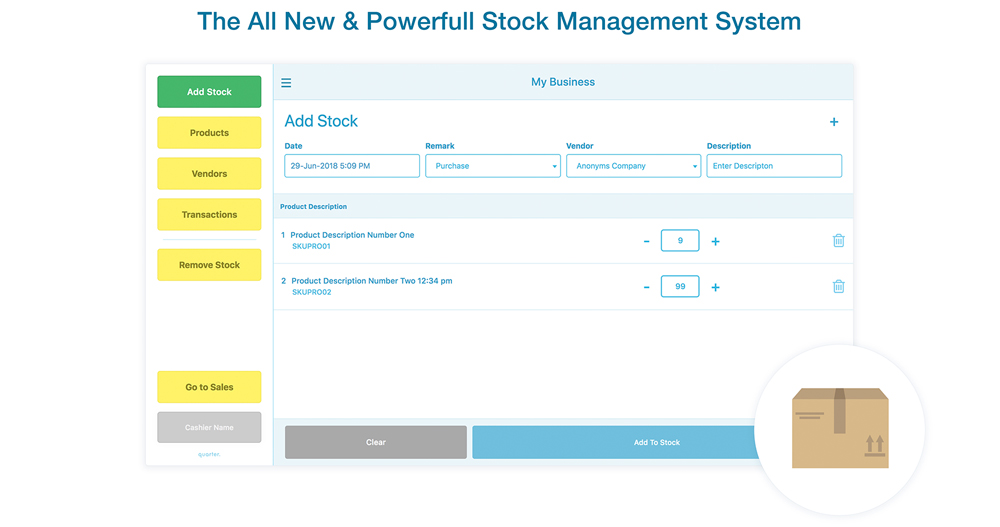Image resolution: width=1000 pixels, height=527 pixels.
Task: Open the hamburger menu icon
Action: (286, 83)
